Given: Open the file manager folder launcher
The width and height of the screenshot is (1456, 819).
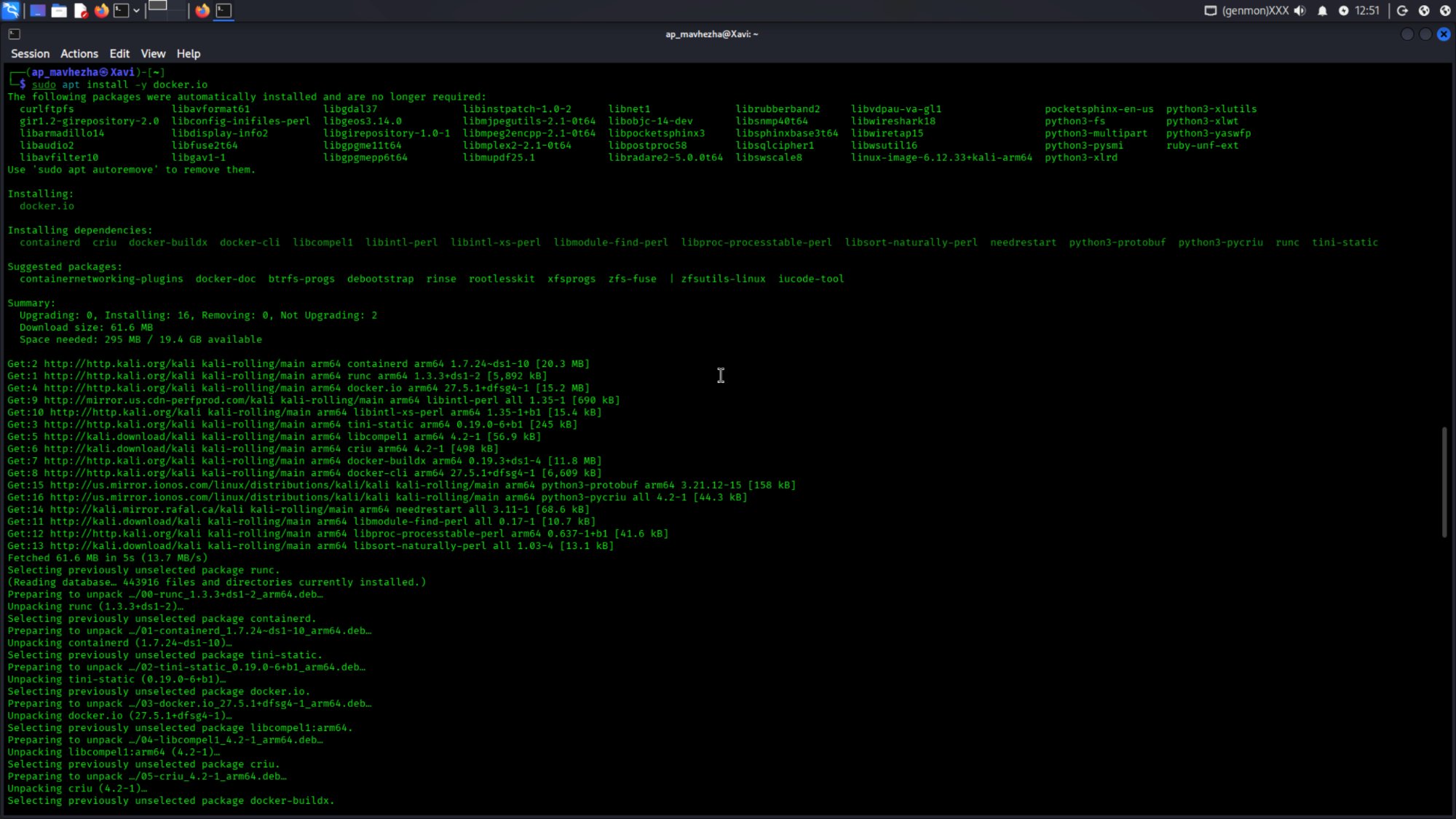Looking at the screenshot, I should click(x=59, y=11).
